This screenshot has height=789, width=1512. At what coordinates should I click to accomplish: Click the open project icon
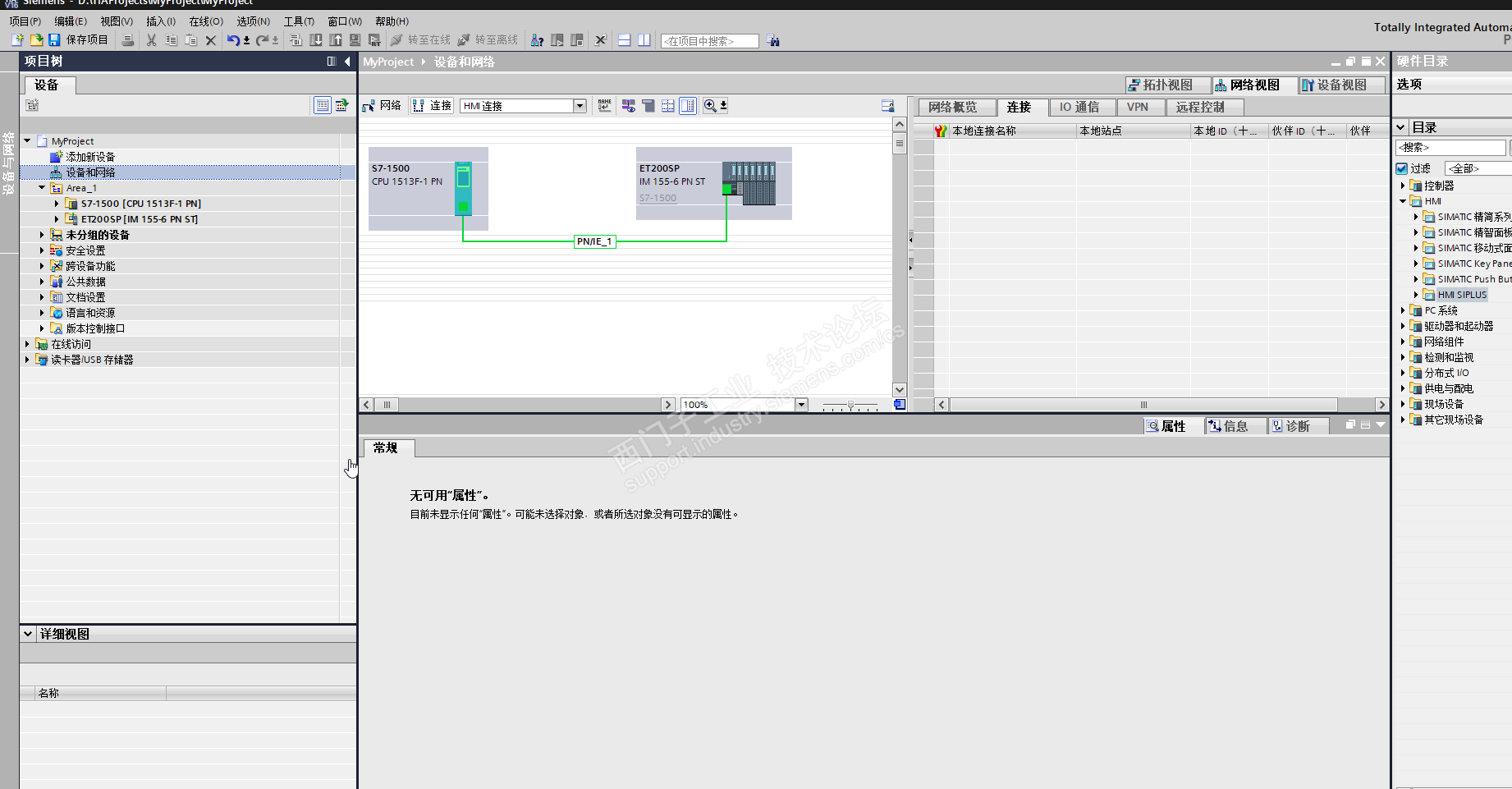(x=36, y=40)
